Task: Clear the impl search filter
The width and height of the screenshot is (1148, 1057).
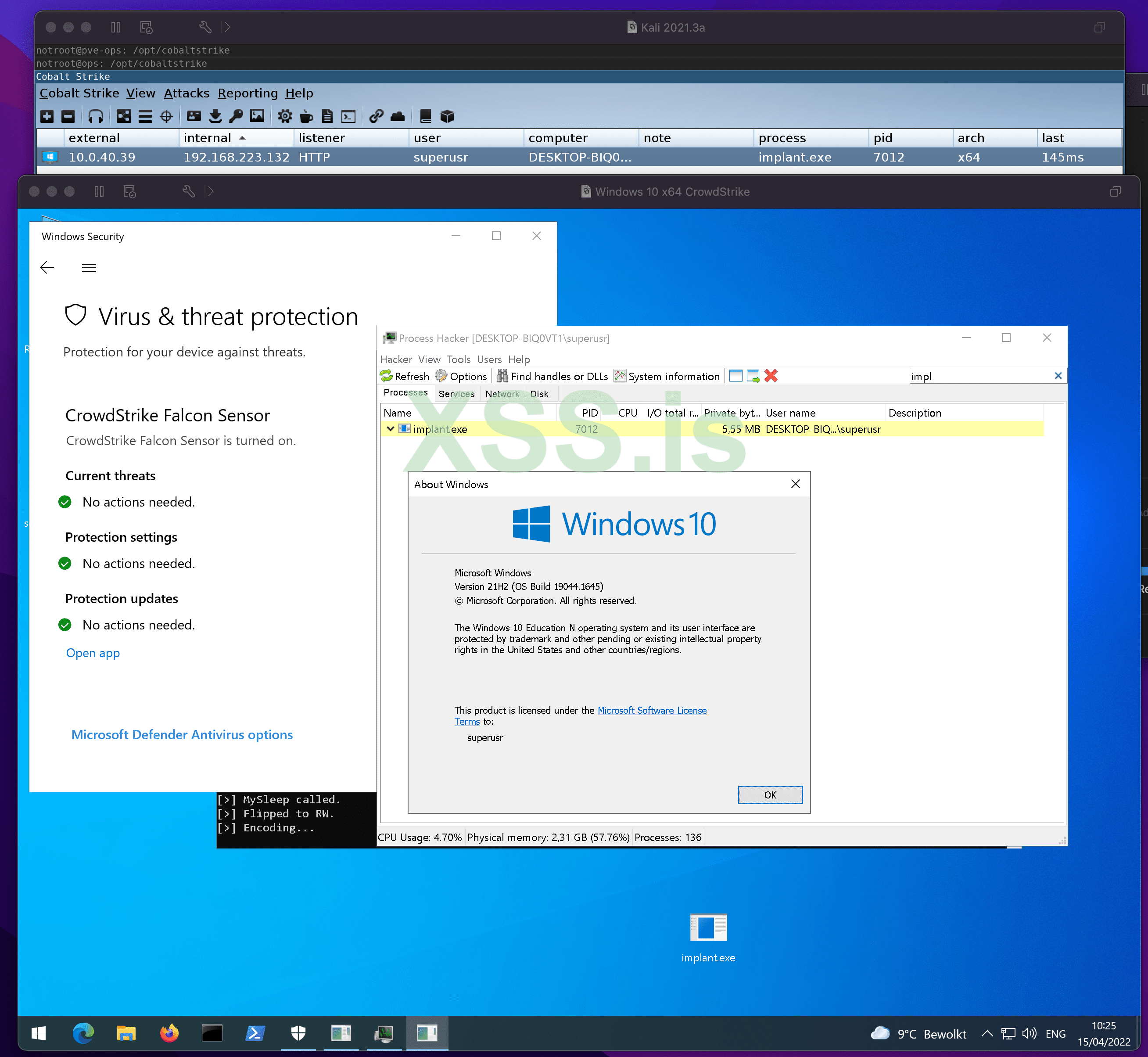Action: tap(1058, 376)
